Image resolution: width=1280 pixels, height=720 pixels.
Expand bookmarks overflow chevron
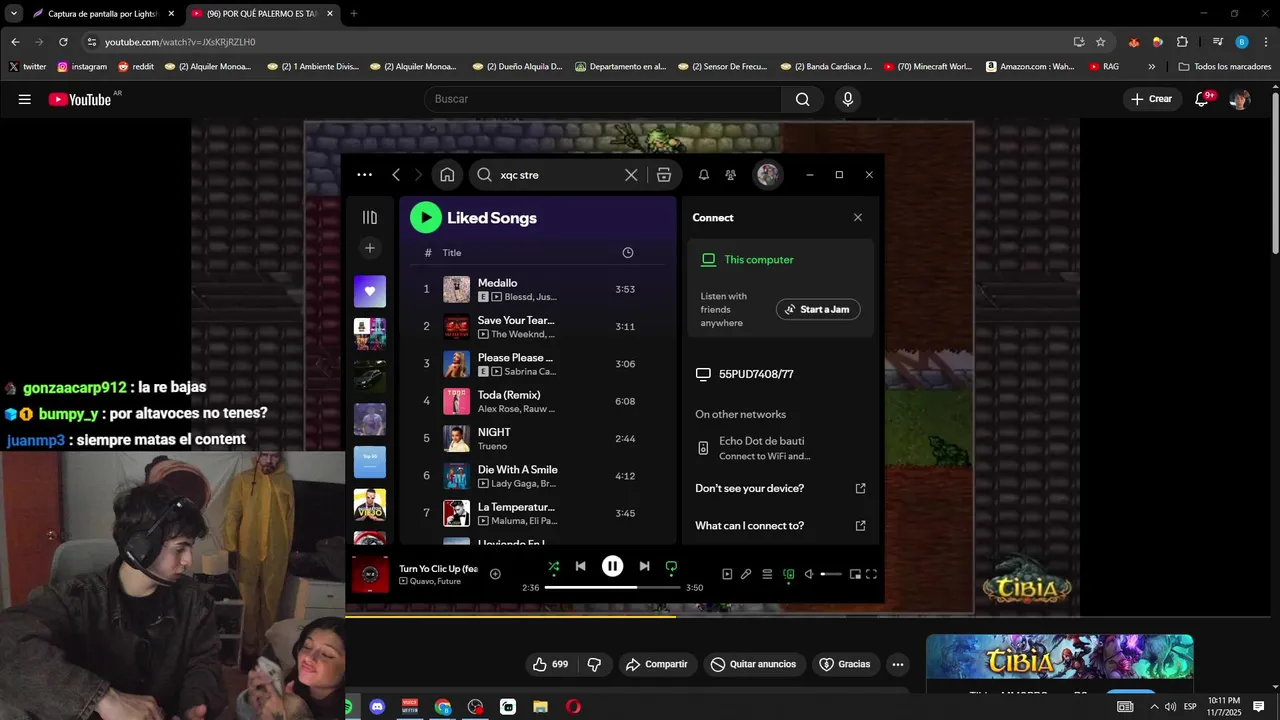pyautogui.click(x=1152, y=67)
